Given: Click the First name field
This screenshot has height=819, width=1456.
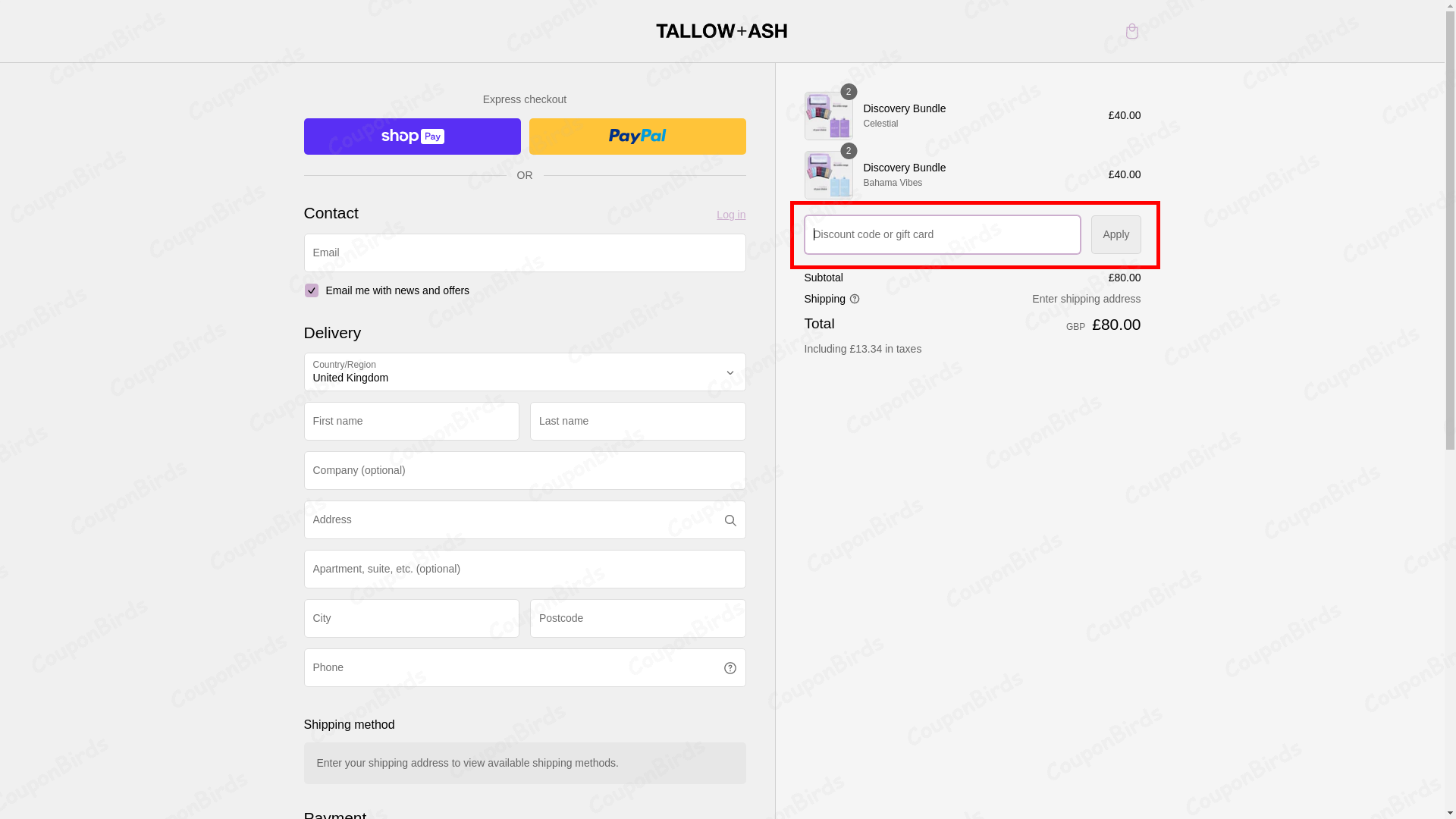Looking at the screenshot, I should click(411, 422).
